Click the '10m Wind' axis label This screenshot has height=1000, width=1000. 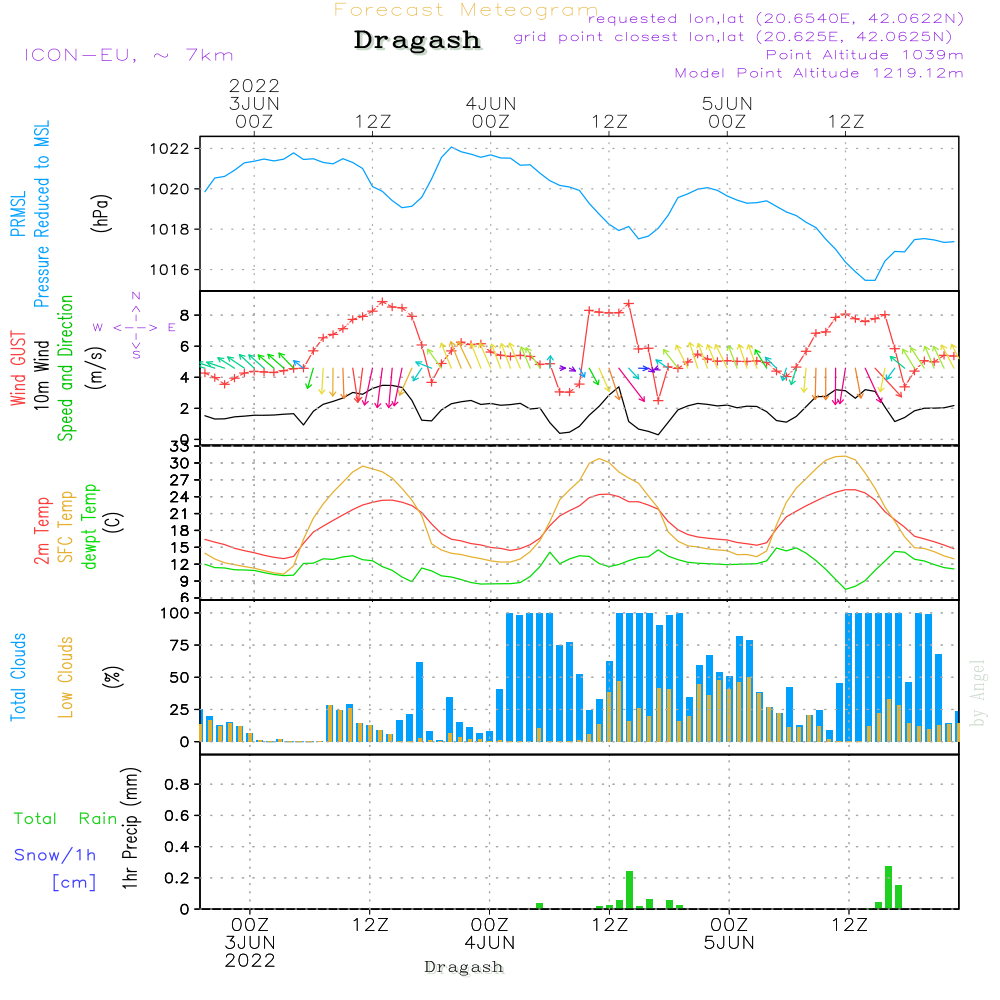tap(41, 374)
